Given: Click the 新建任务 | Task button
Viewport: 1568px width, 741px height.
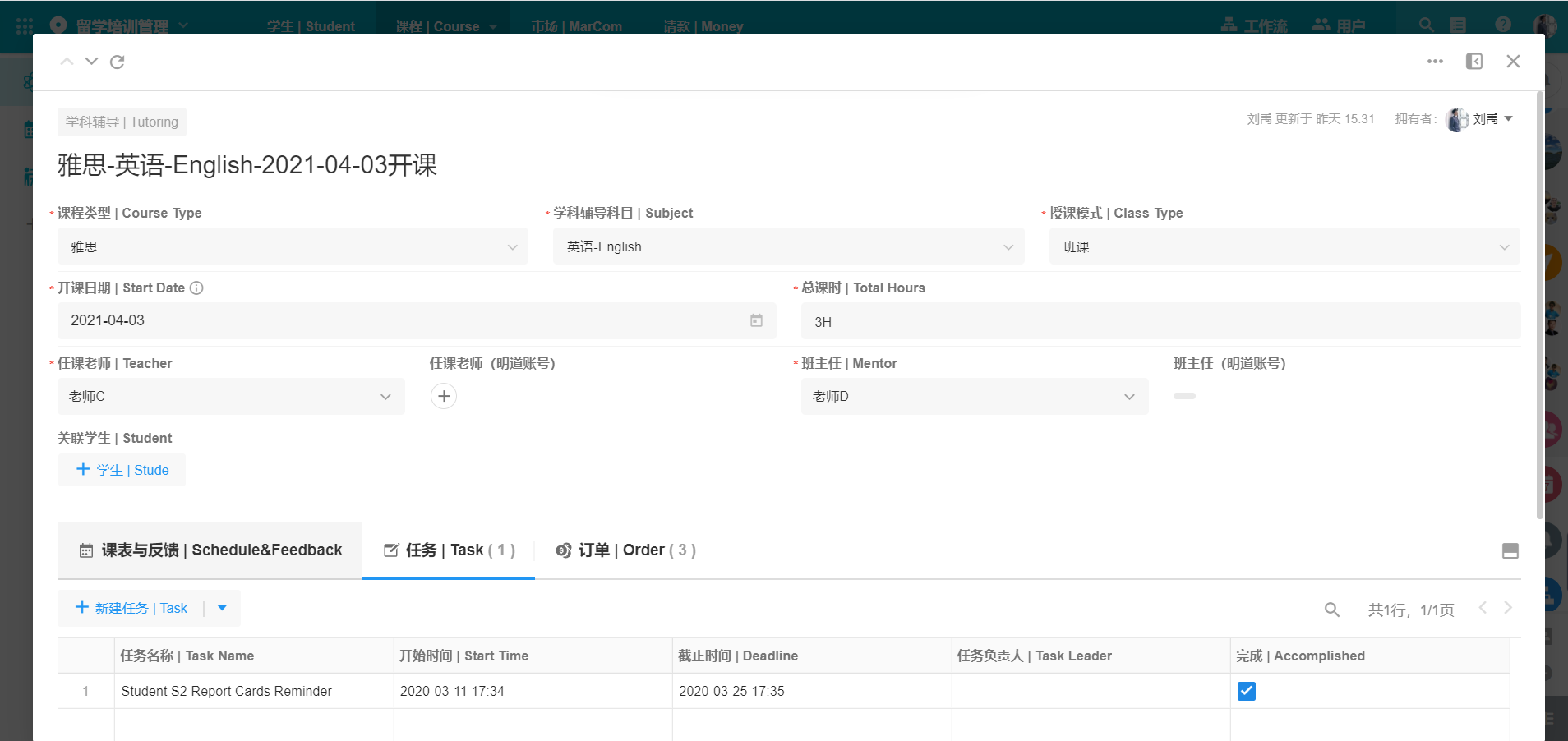Looking at the screenshot, I should (x=131, y=608).
